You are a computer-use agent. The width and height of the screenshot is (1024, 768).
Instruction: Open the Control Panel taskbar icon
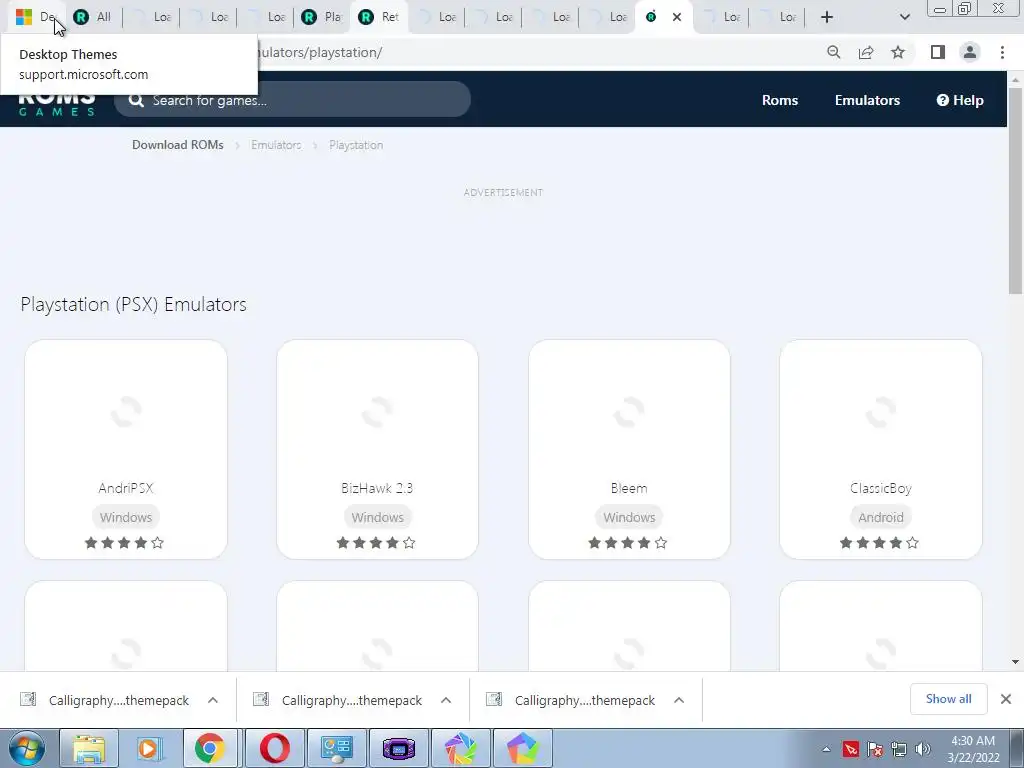coord(336,748)
